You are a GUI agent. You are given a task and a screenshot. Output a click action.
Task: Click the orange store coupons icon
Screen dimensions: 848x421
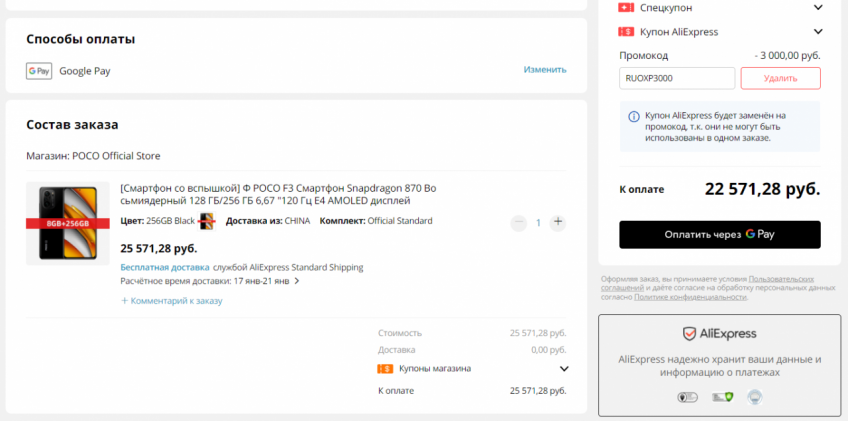pyautogui.click(x=384, y=368)
